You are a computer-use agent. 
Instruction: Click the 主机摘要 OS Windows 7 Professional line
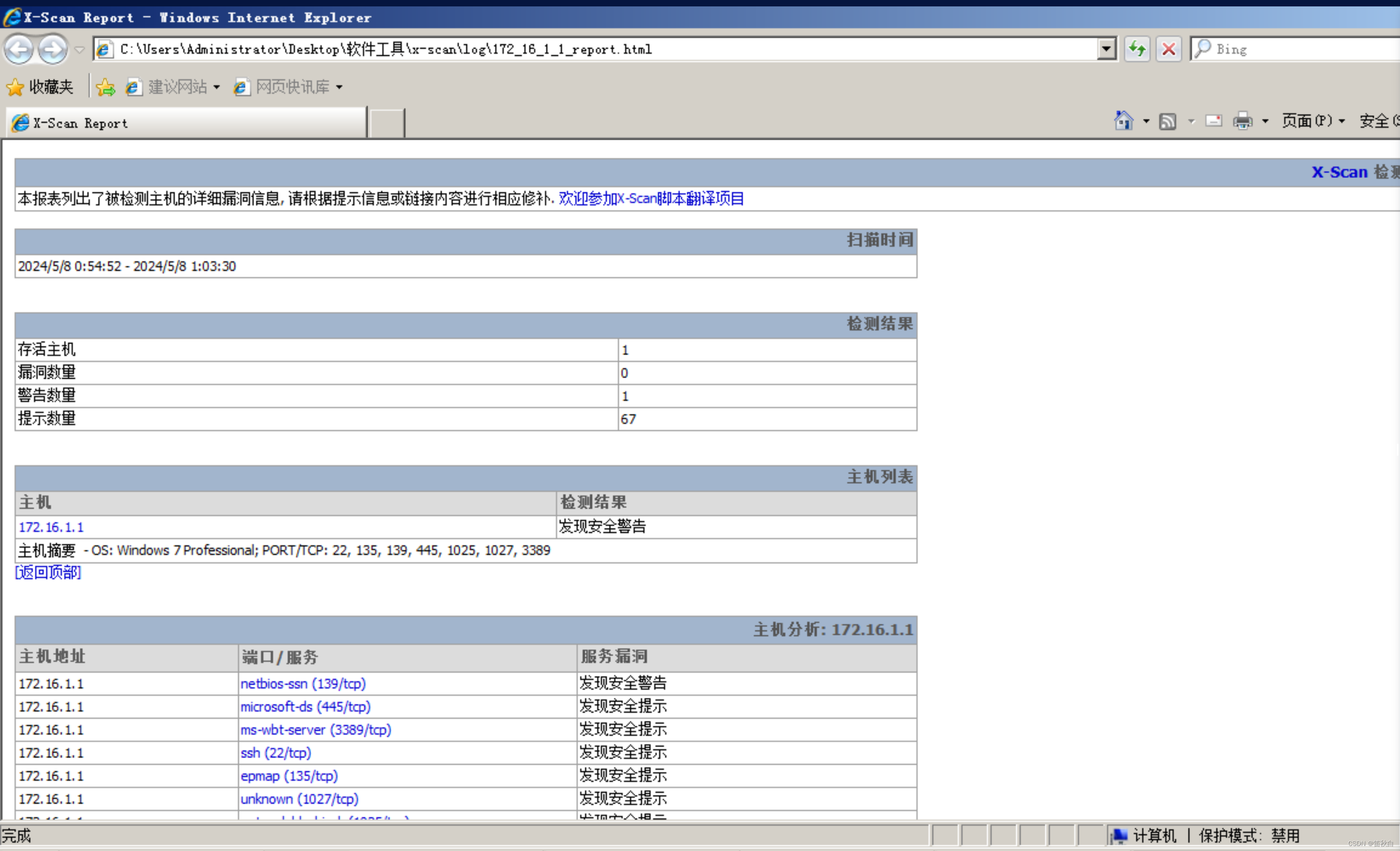pos(284,551)
